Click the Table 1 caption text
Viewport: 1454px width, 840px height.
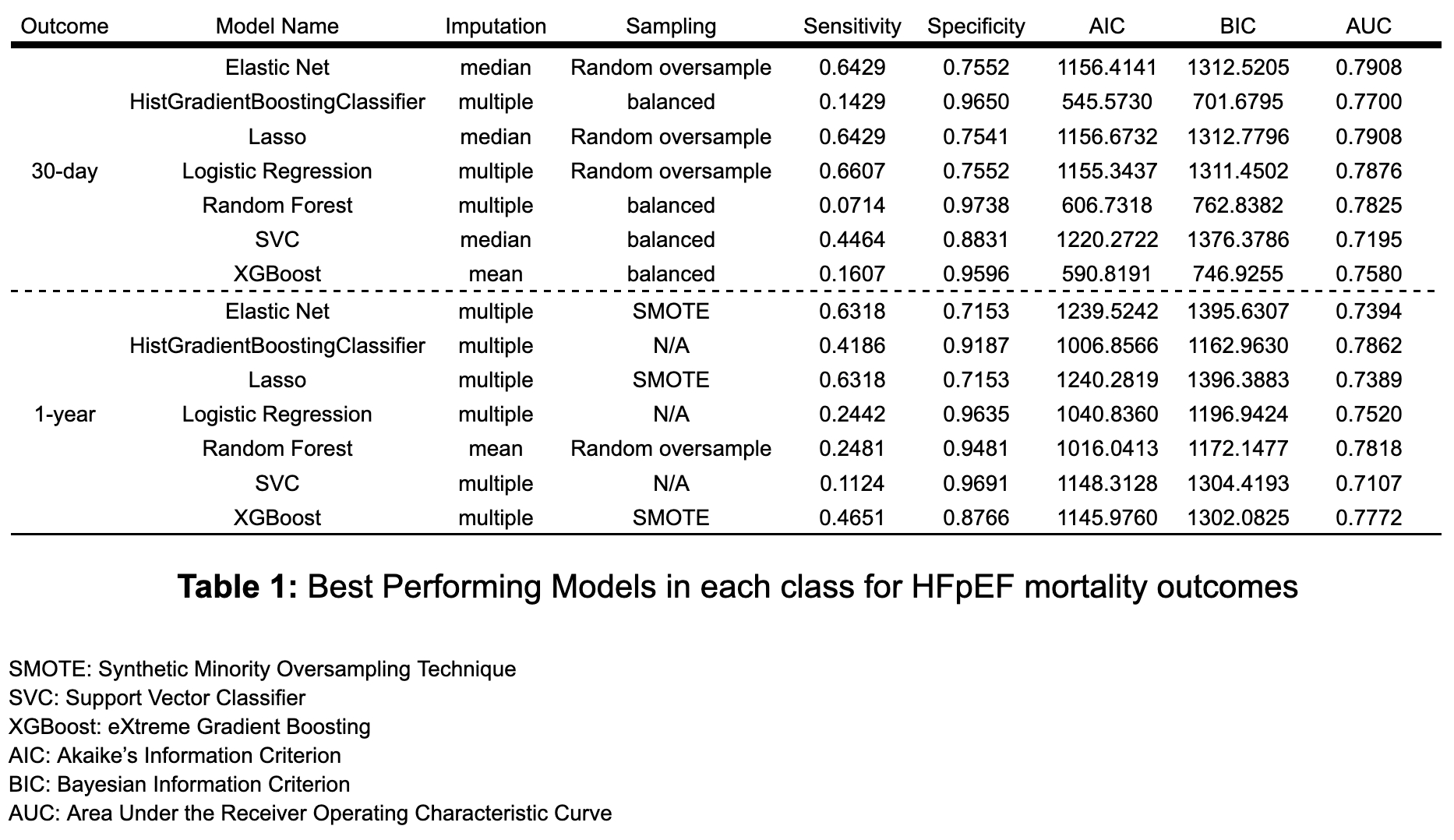point(737,587)
